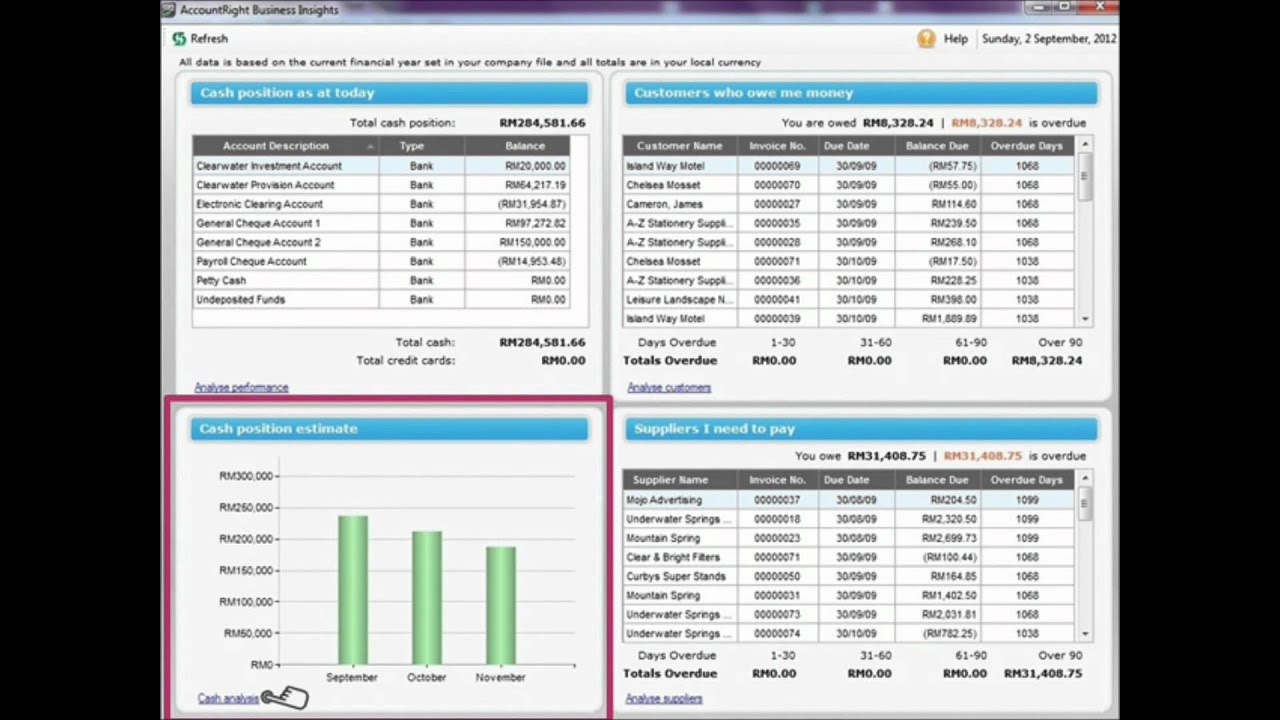Select the Petty Cash row
The height and width of the screenshot is (720, 1280).
(x=381, y=280)
